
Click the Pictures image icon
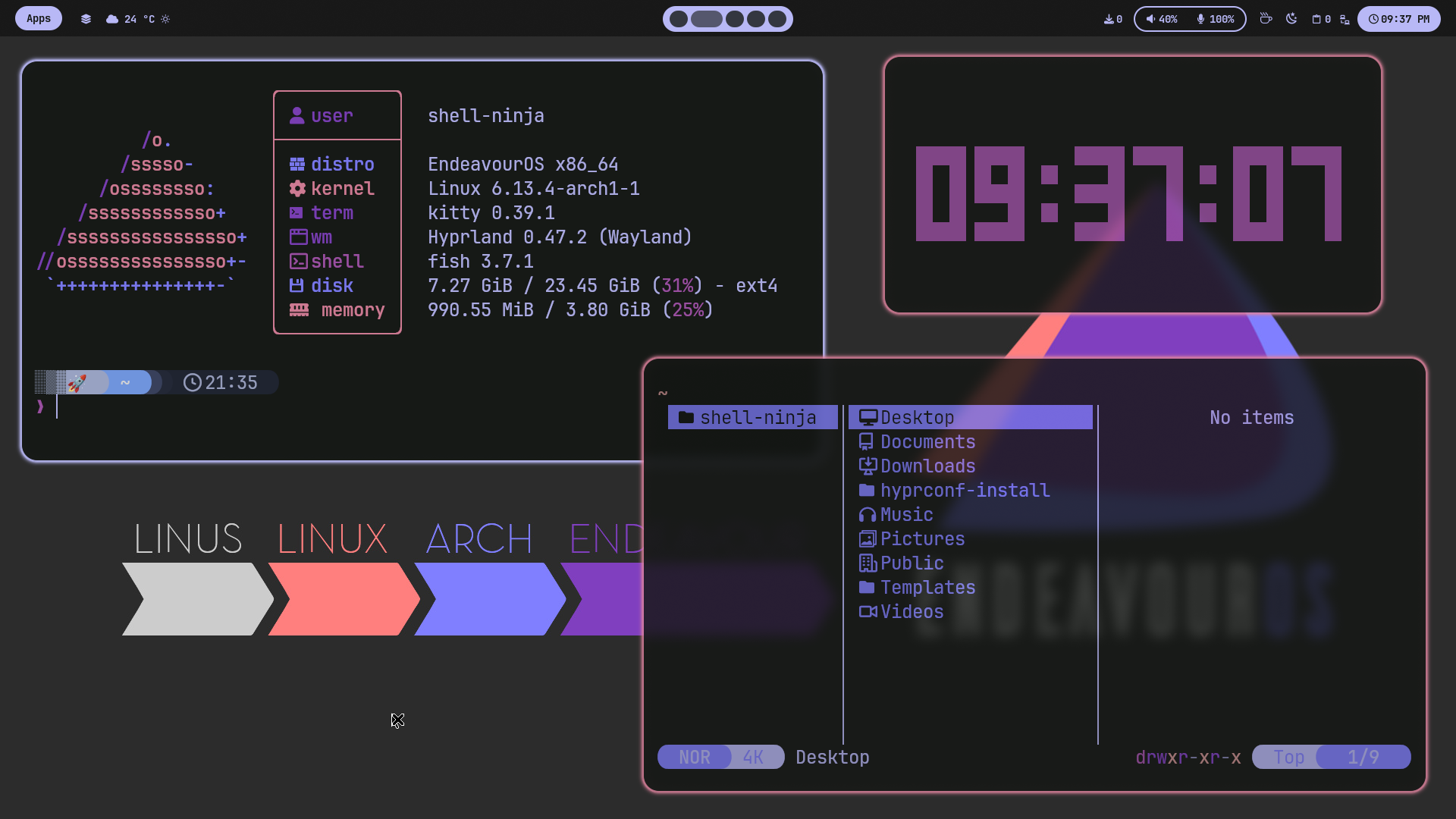pos(868,539)
